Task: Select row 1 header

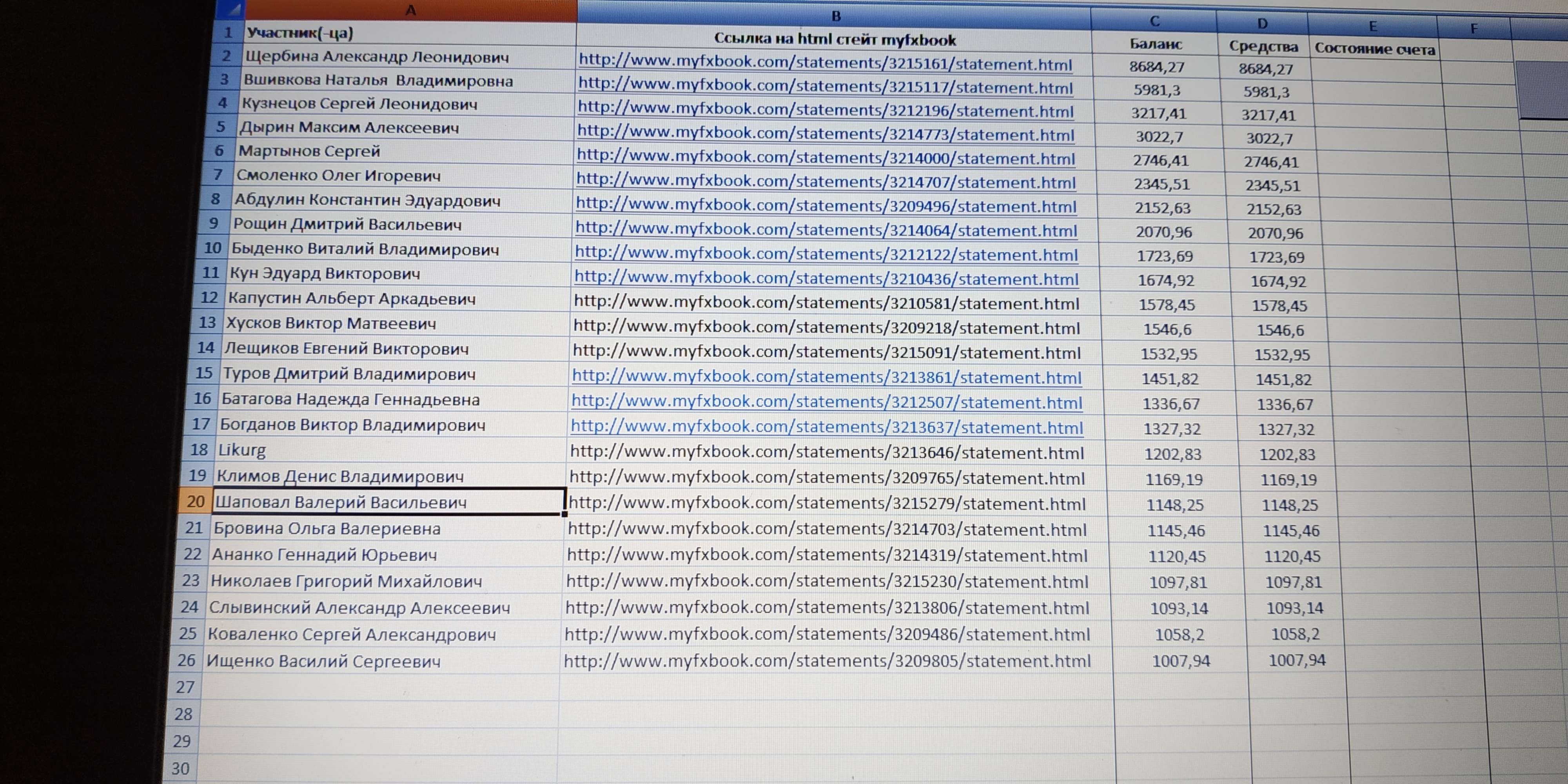Action: click(x=228, y=32)
